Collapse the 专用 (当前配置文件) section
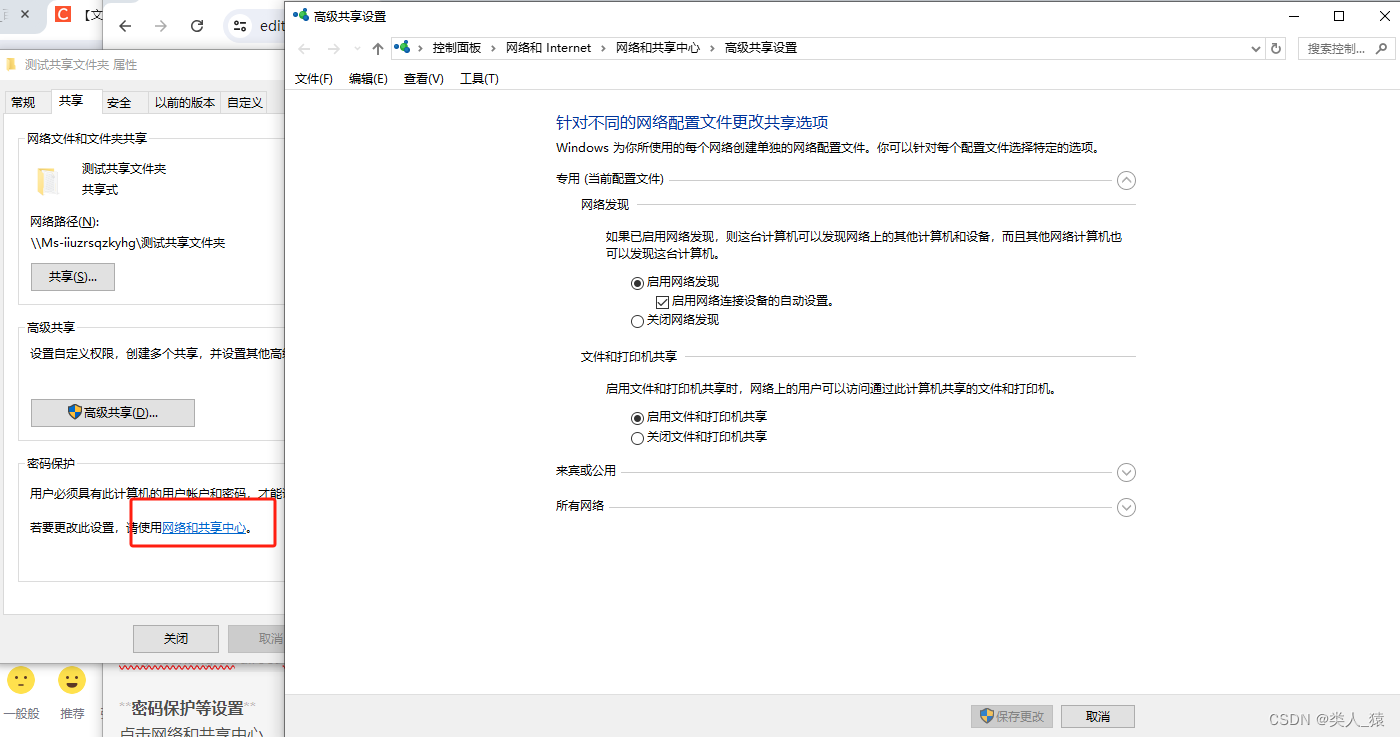Image resolution: width=1400 pixels, height=737 pixels. click(1126, 180)
